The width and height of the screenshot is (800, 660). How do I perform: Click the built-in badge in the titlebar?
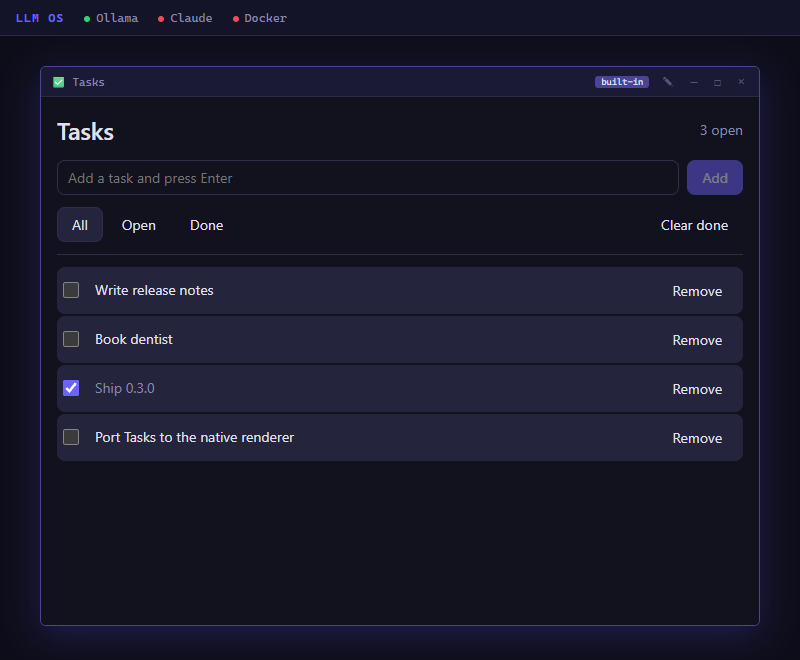(622, 82)
